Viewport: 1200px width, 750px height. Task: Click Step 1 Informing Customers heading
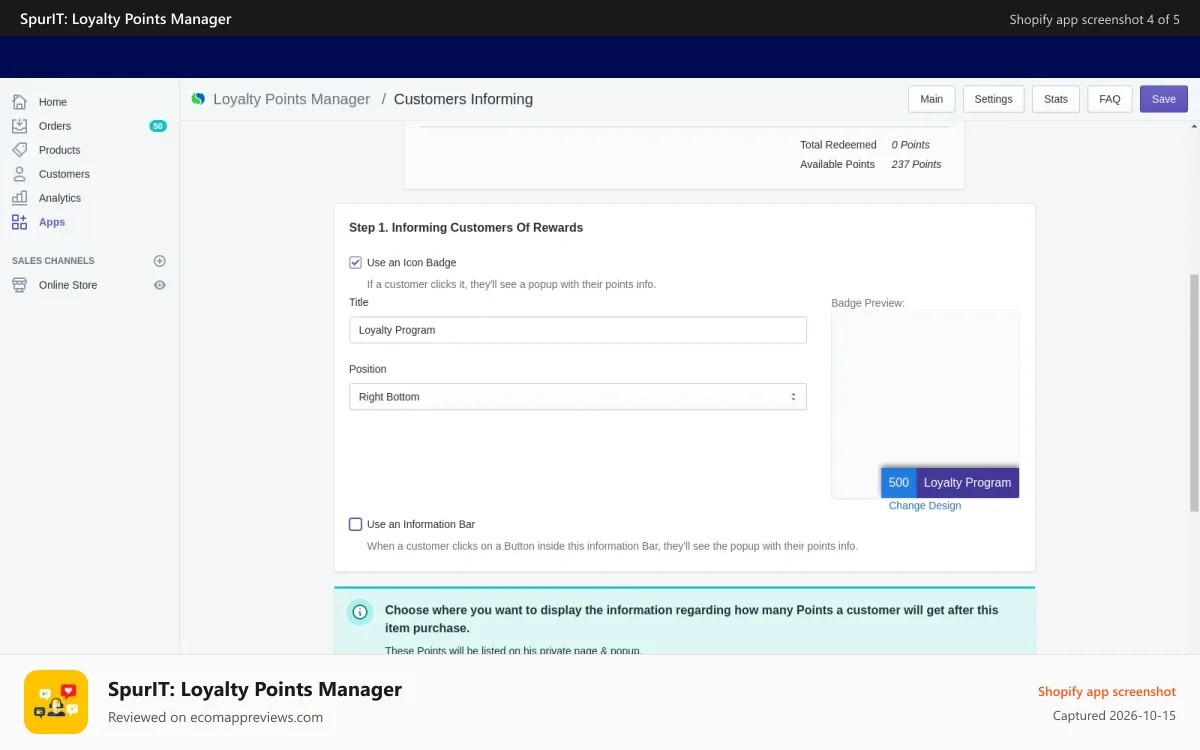tap(466, 228)
